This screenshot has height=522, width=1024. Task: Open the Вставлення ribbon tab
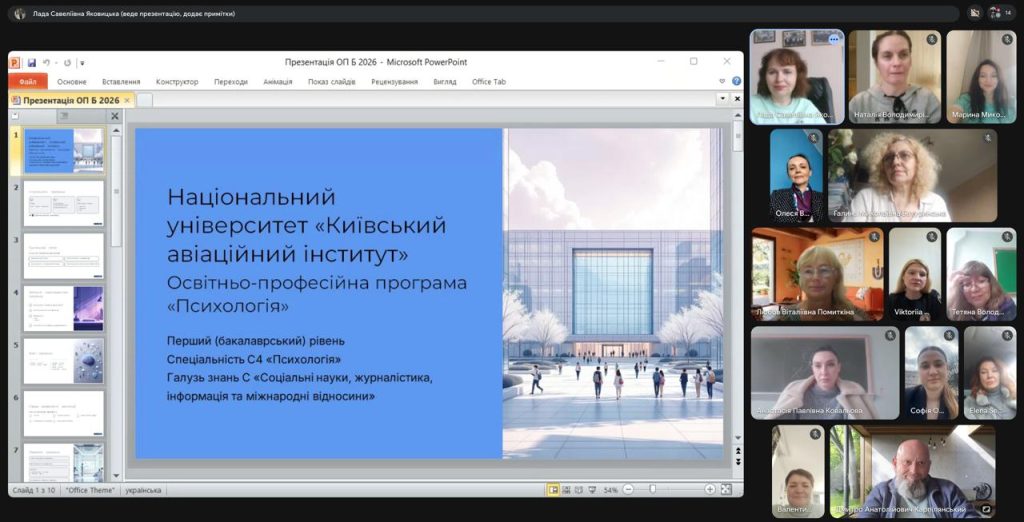(x=121, y=81)
